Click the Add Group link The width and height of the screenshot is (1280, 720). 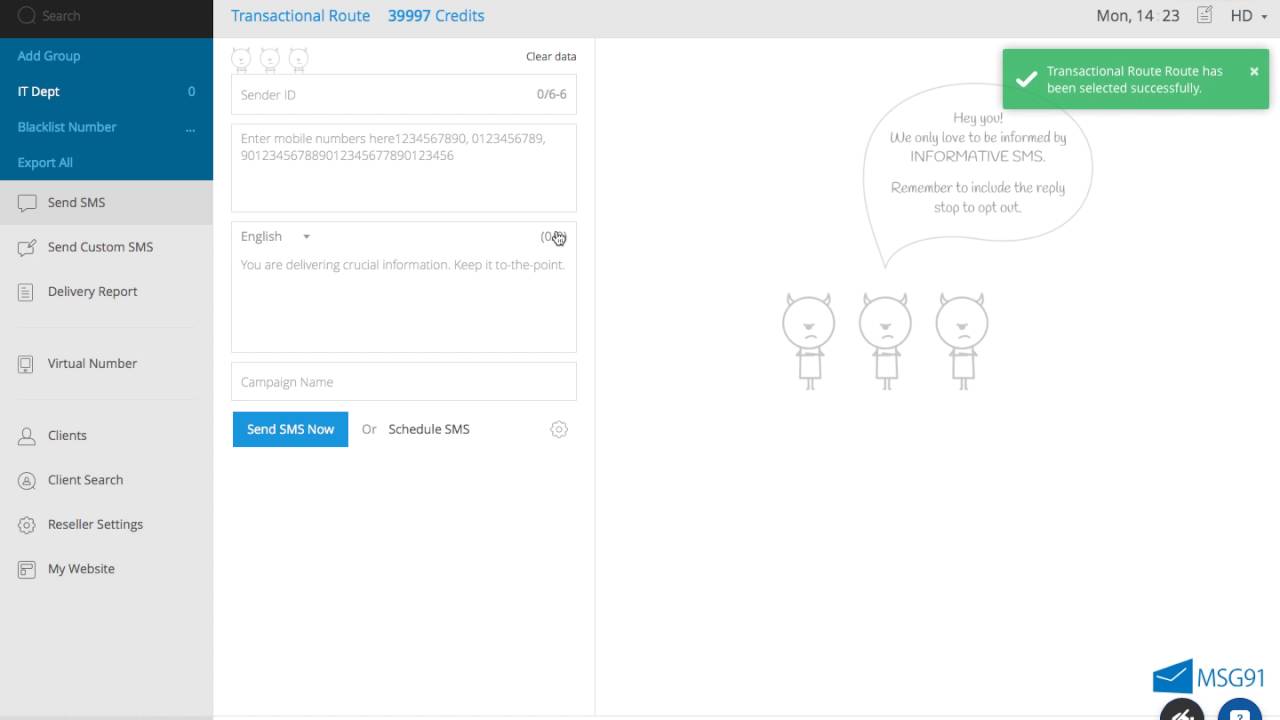coord(49,56)
